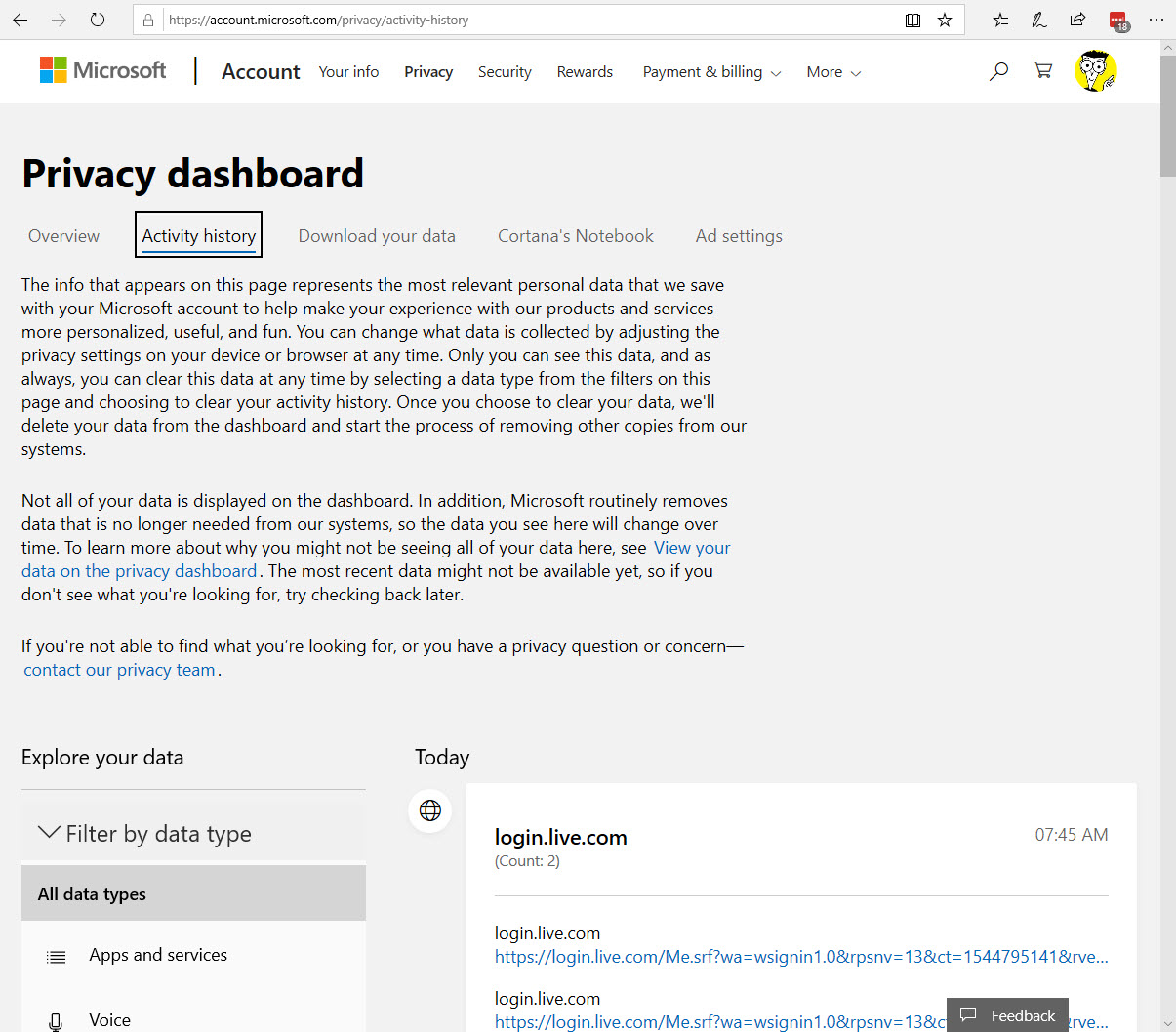Switch to the Download your data tab

[x=377, y=236]
